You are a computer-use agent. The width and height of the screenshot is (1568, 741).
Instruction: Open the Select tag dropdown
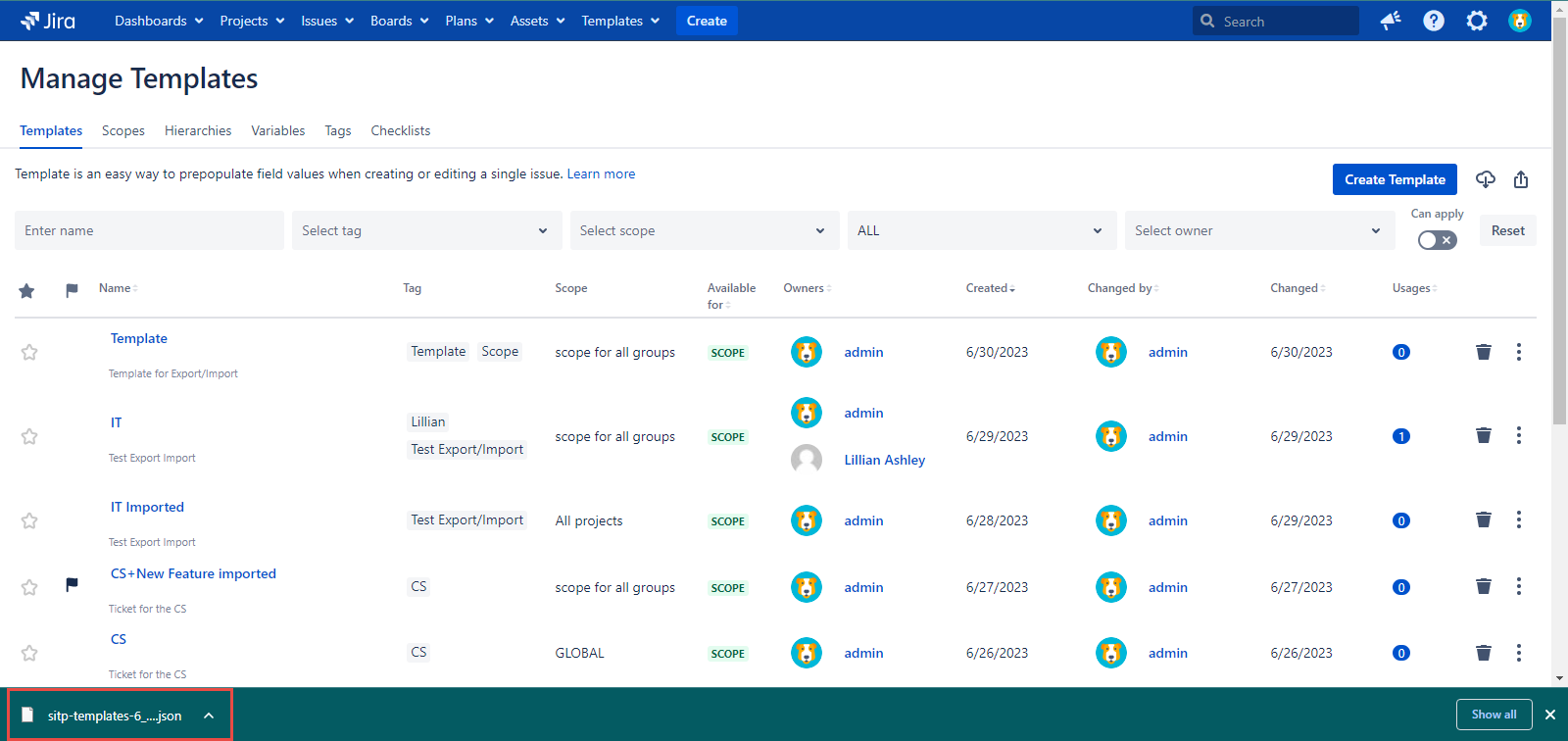(426, 230)
